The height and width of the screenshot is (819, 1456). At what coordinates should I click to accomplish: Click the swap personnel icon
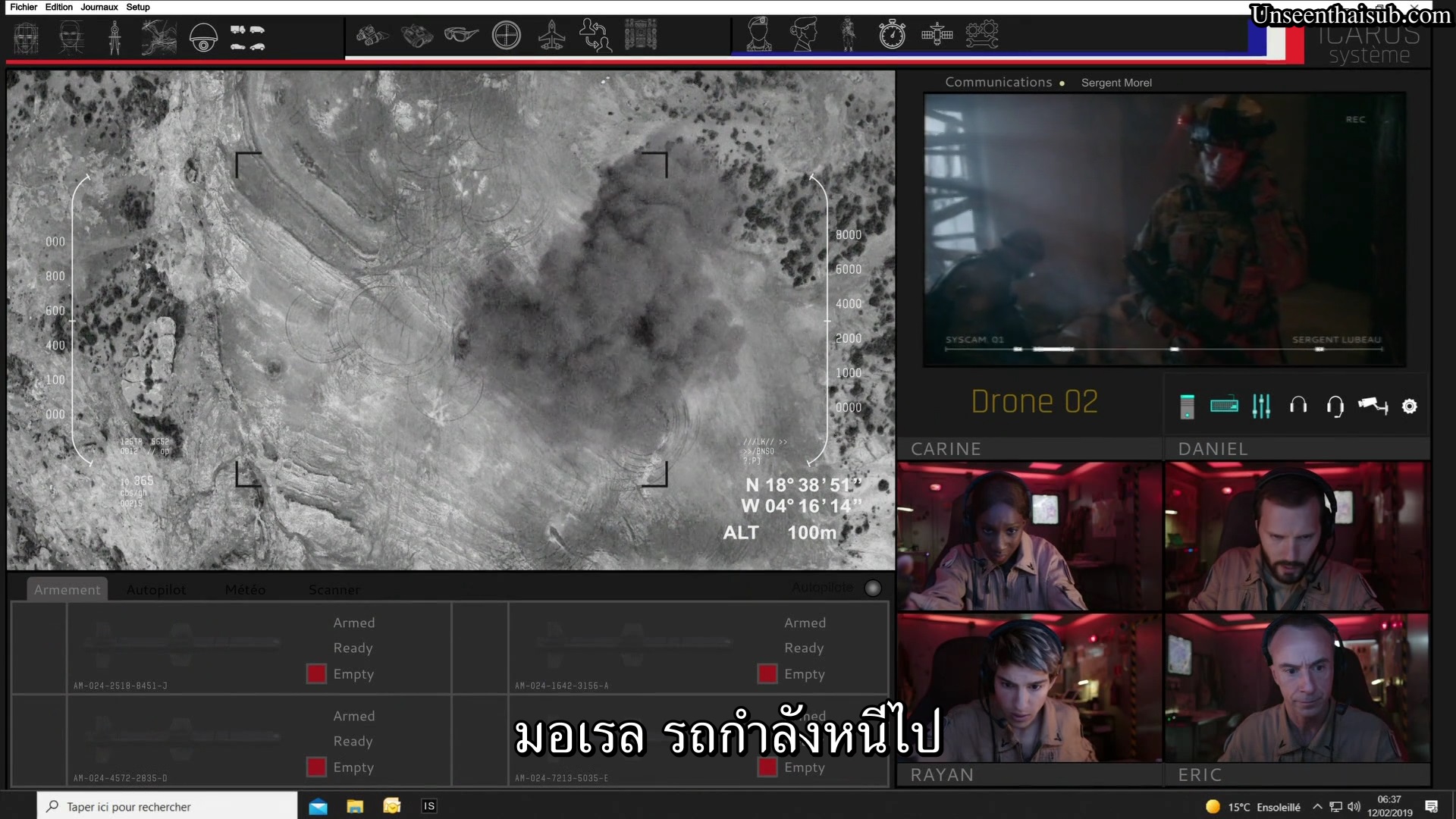coord(595,35)
